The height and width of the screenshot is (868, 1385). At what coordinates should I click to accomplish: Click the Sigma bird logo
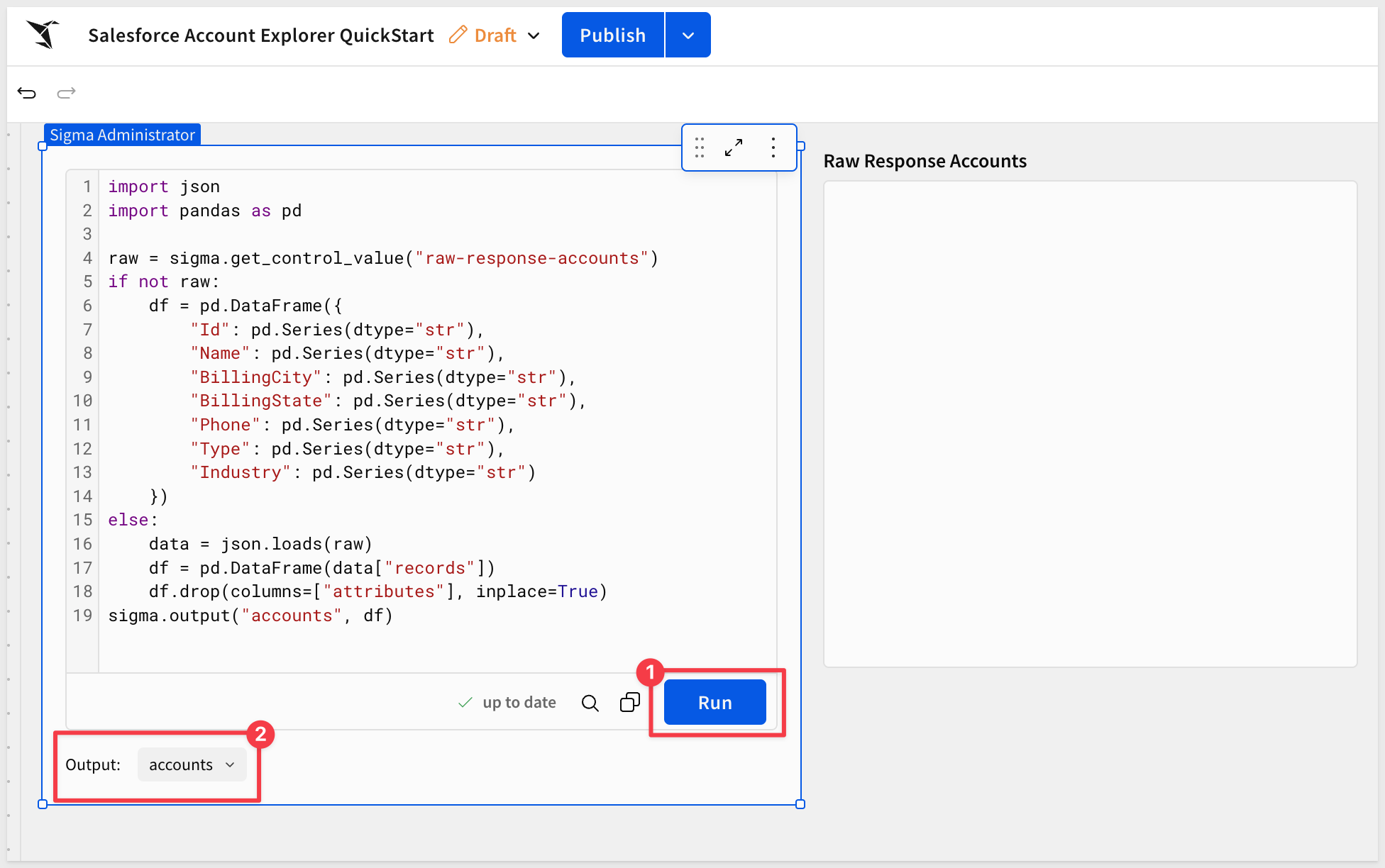[43, 35]
